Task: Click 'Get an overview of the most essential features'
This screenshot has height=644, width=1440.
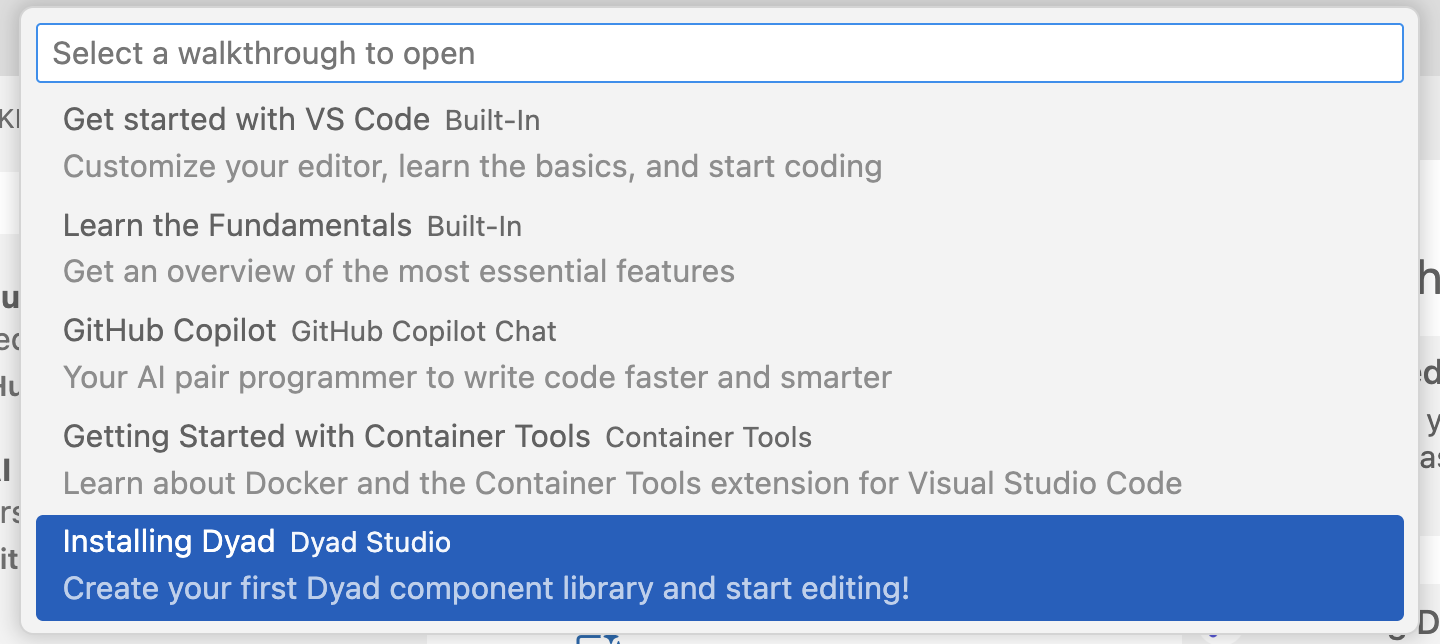Action: point(398,271)
